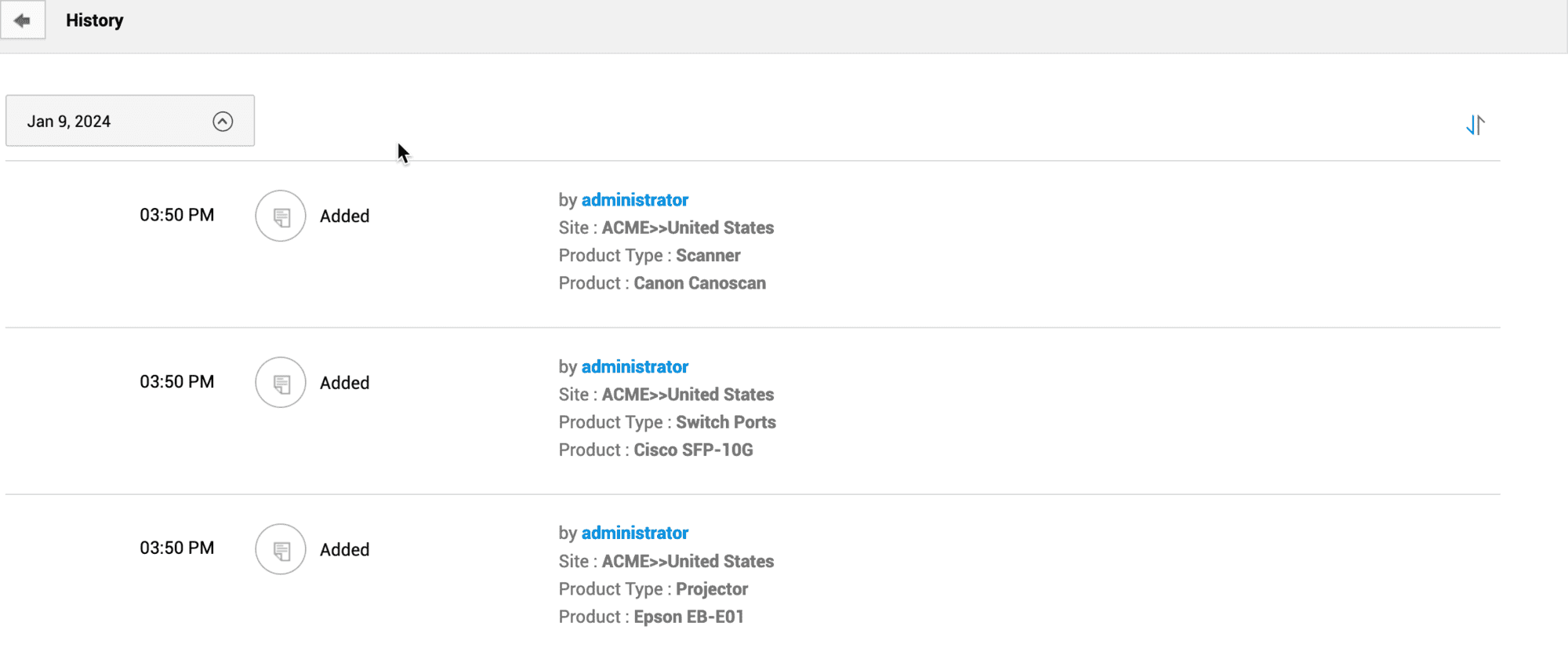
Task: Open administrator link in the Scanner entry
Action: (x=634, y=200)
